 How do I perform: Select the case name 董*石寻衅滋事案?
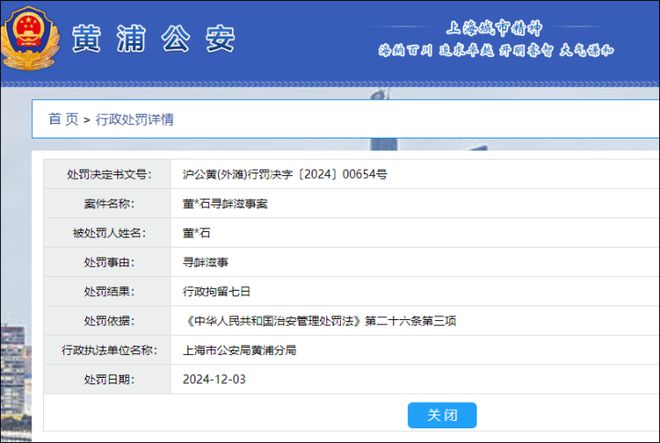click(225, 203)
